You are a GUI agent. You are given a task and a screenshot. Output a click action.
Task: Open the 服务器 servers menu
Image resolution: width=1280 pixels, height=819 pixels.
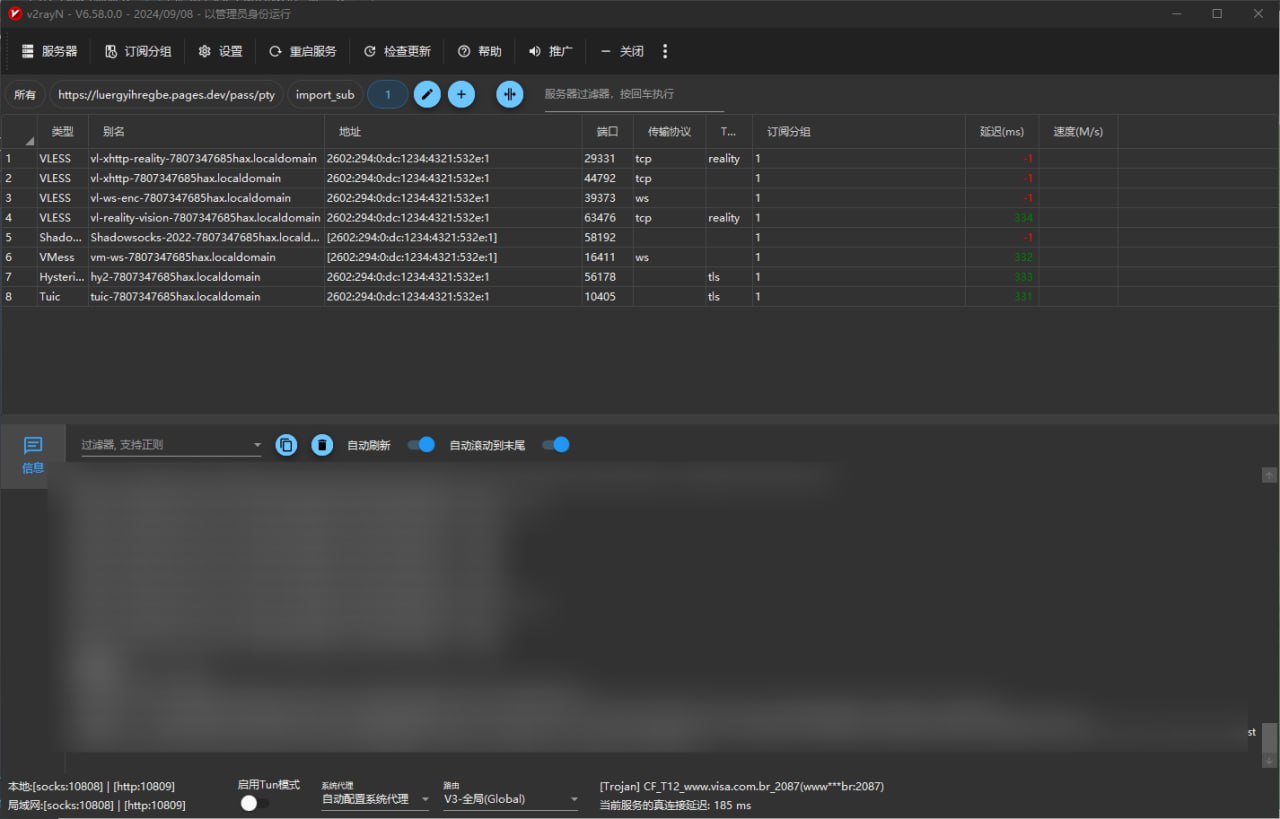pyautogui.click(x=50, y=52)
